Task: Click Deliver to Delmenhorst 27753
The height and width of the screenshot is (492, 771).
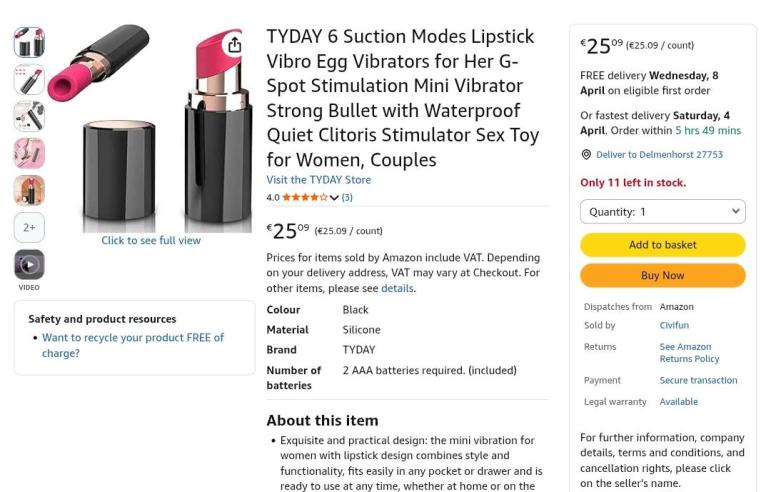Action: (x=659, y=155)
